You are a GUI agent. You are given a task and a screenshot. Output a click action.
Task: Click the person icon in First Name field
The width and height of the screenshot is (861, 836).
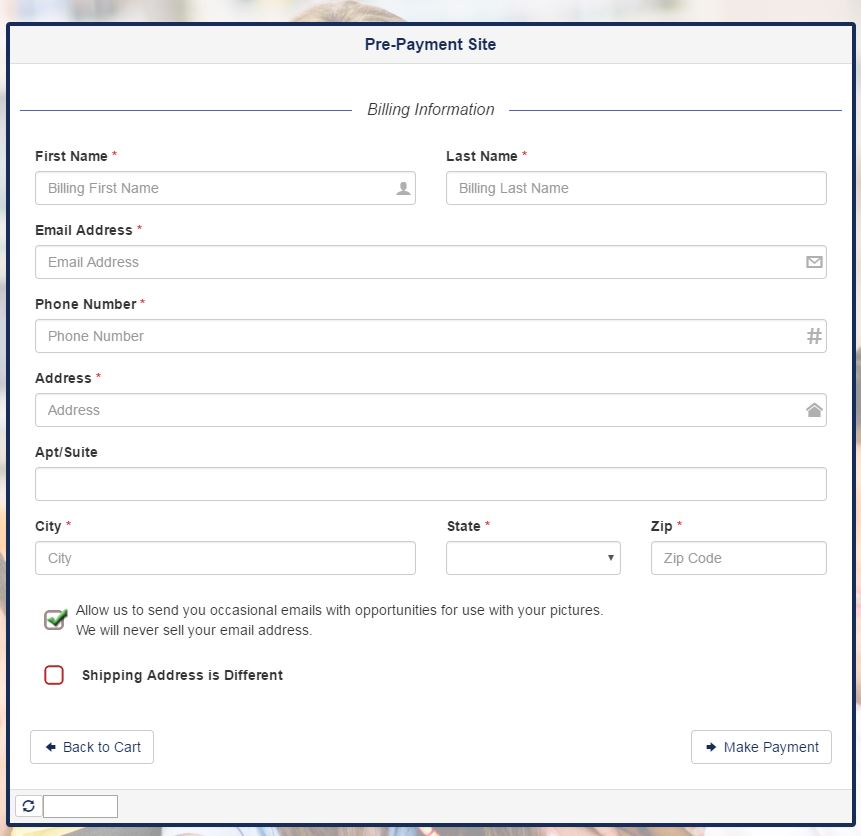pyautogui.click(x=403, y=188)
